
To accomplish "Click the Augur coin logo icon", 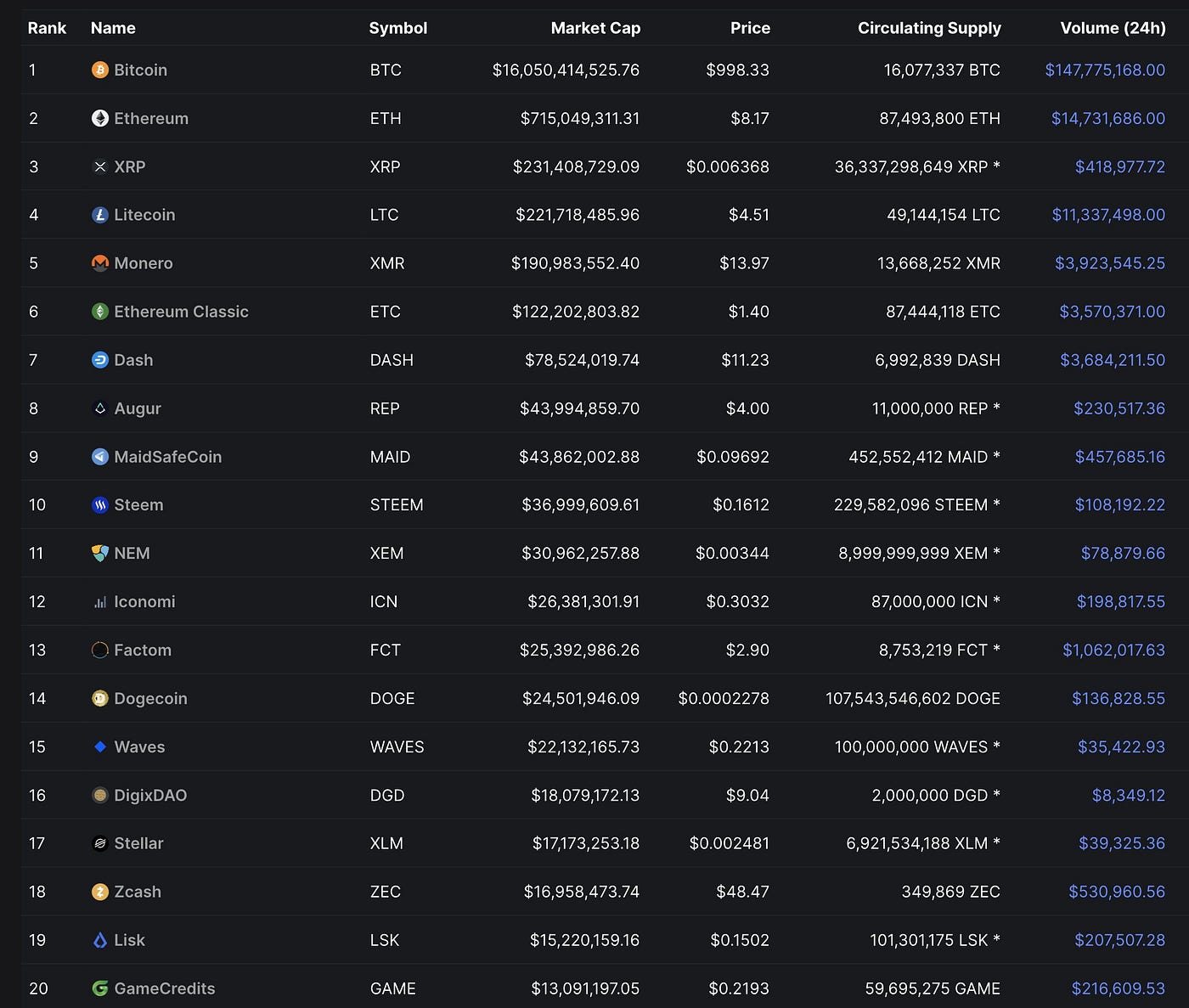I will click(x=100, y=408).
